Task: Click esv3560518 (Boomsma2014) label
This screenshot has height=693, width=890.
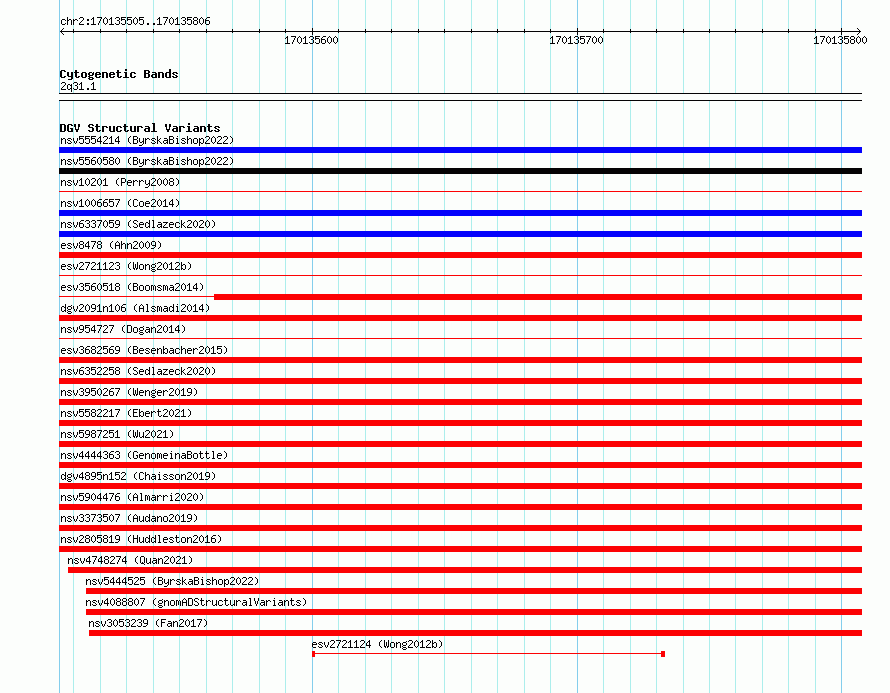Action: point(132,287)
